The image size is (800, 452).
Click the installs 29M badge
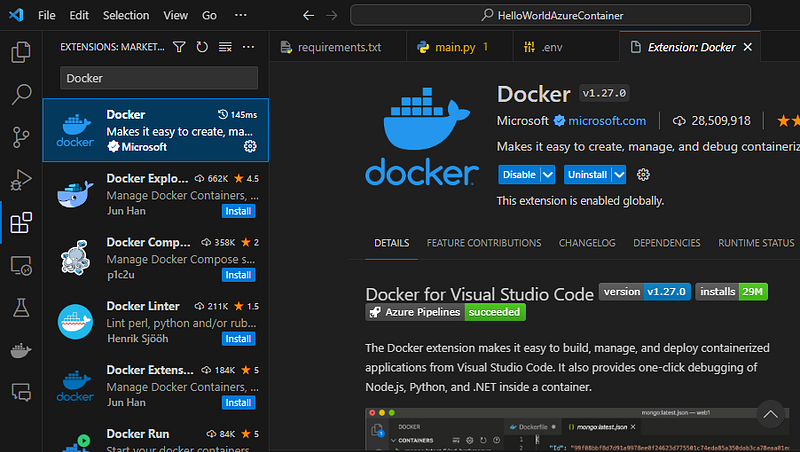tap(731, 292)
